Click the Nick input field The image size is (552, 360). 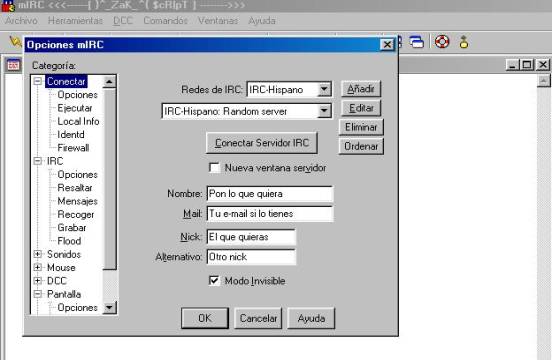(x=251, y=237)
